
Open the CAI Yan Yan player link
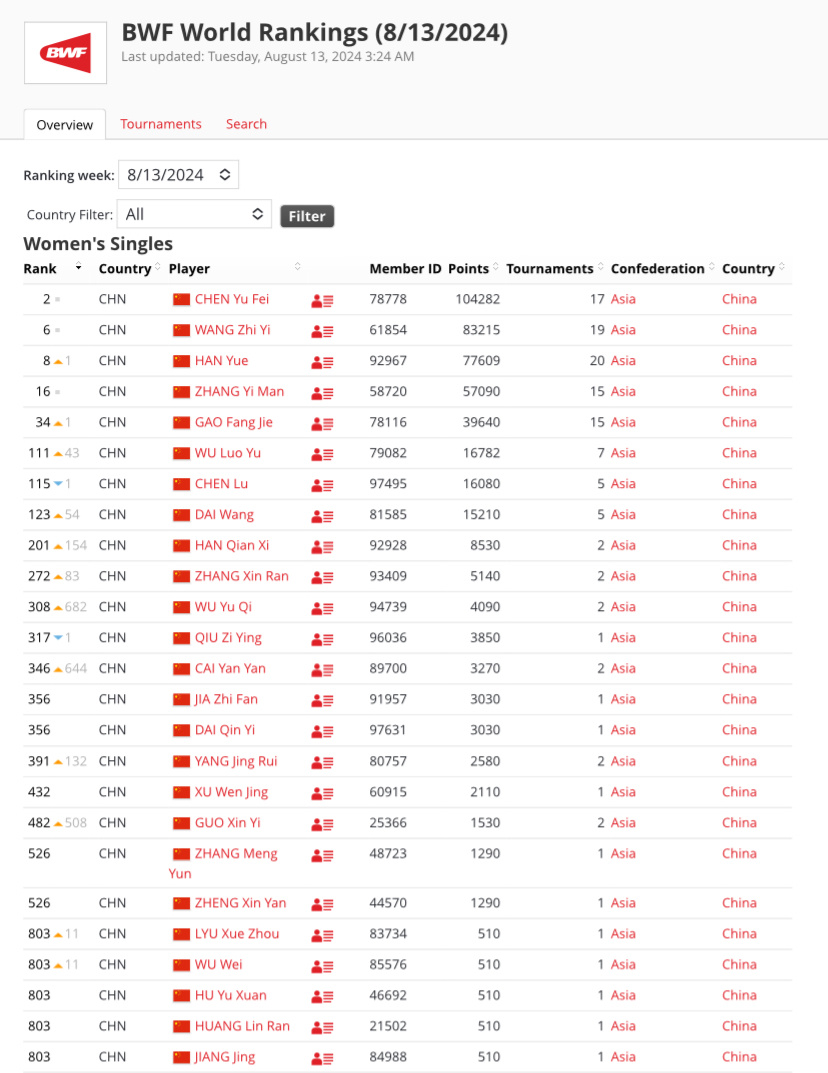pos(231,669)
